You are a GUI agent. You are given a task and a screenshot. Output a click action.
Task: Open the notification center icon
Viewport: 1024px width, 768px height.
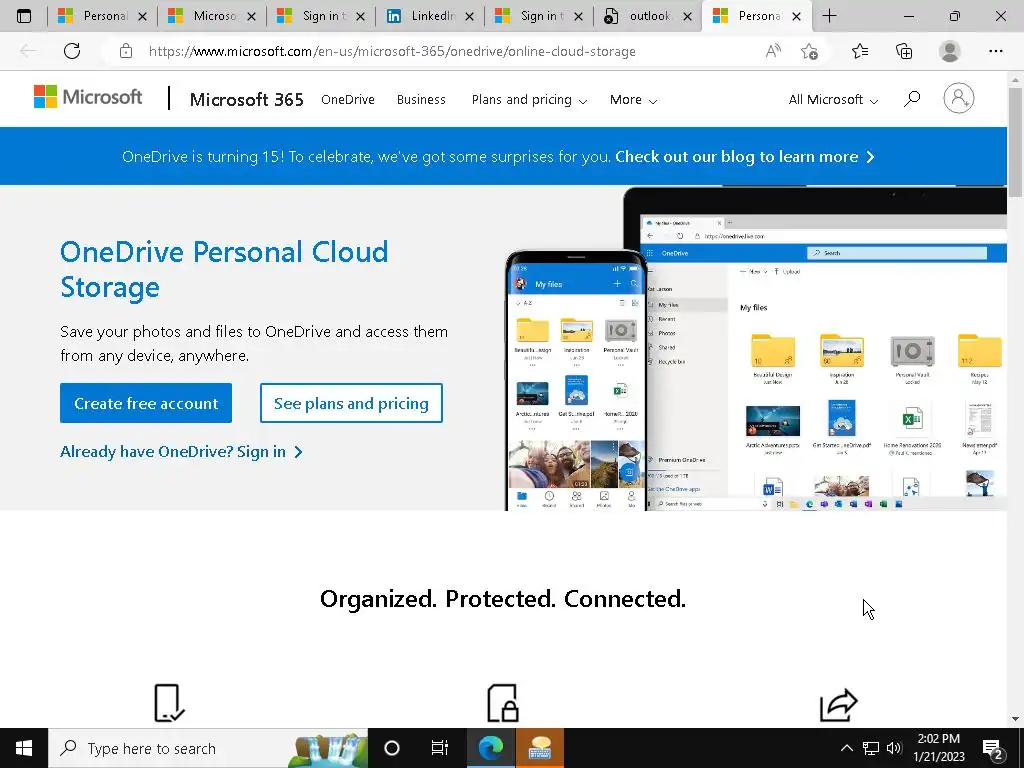(x=993, y=750)
